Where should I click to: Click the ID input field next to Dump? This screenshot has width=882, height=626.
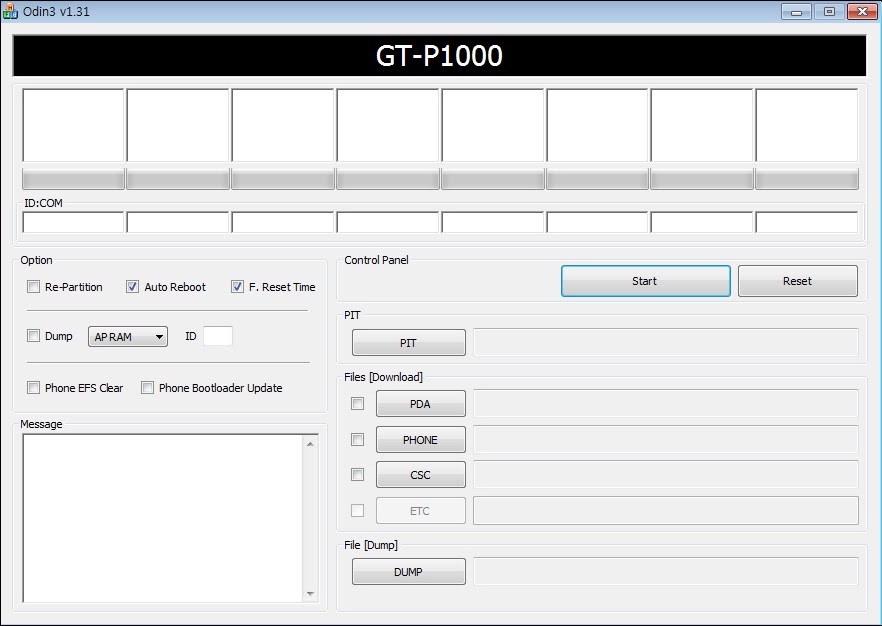[x=218, y=336]
